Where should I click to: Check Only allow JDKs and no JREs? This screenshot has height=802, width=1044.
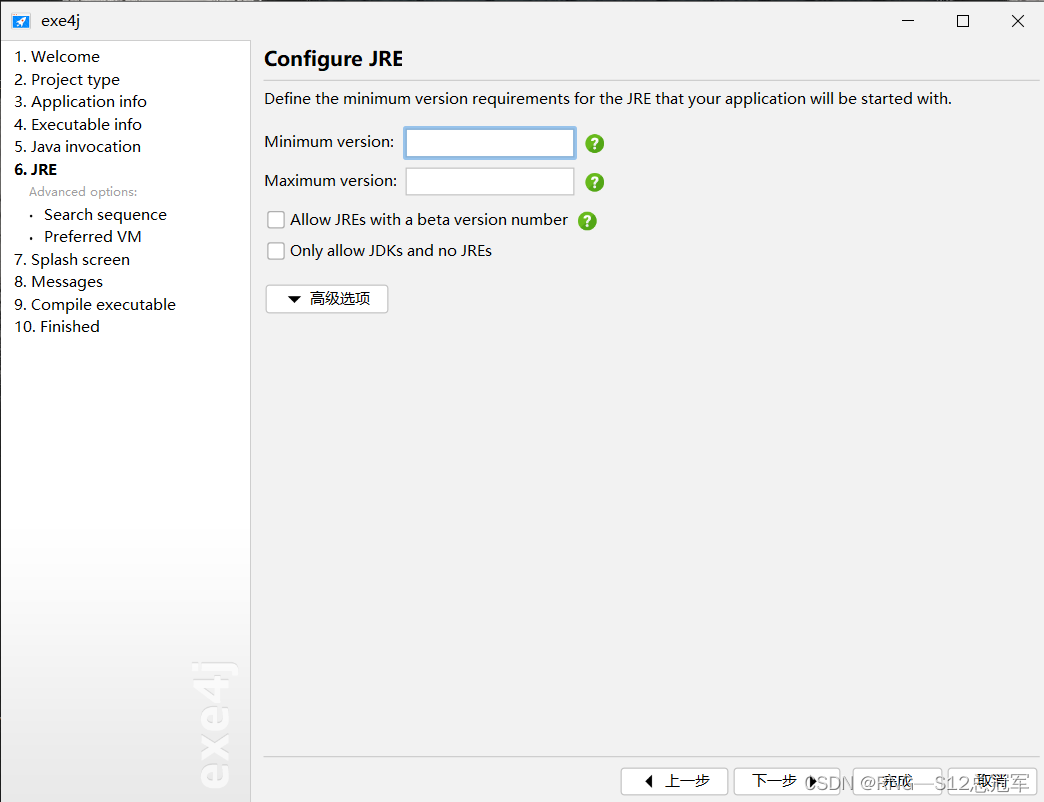[276, 251]
